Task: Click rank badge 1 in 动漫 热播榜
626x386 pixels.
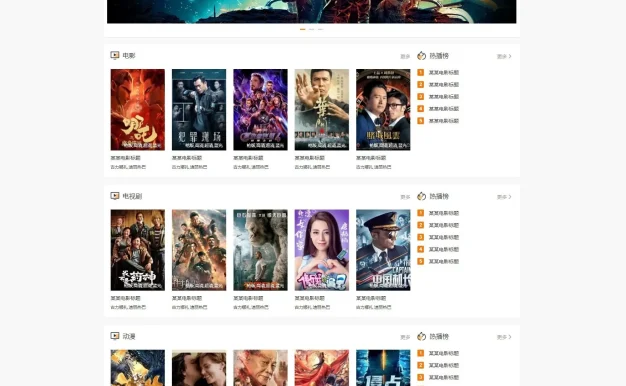Action: [420, 353]
